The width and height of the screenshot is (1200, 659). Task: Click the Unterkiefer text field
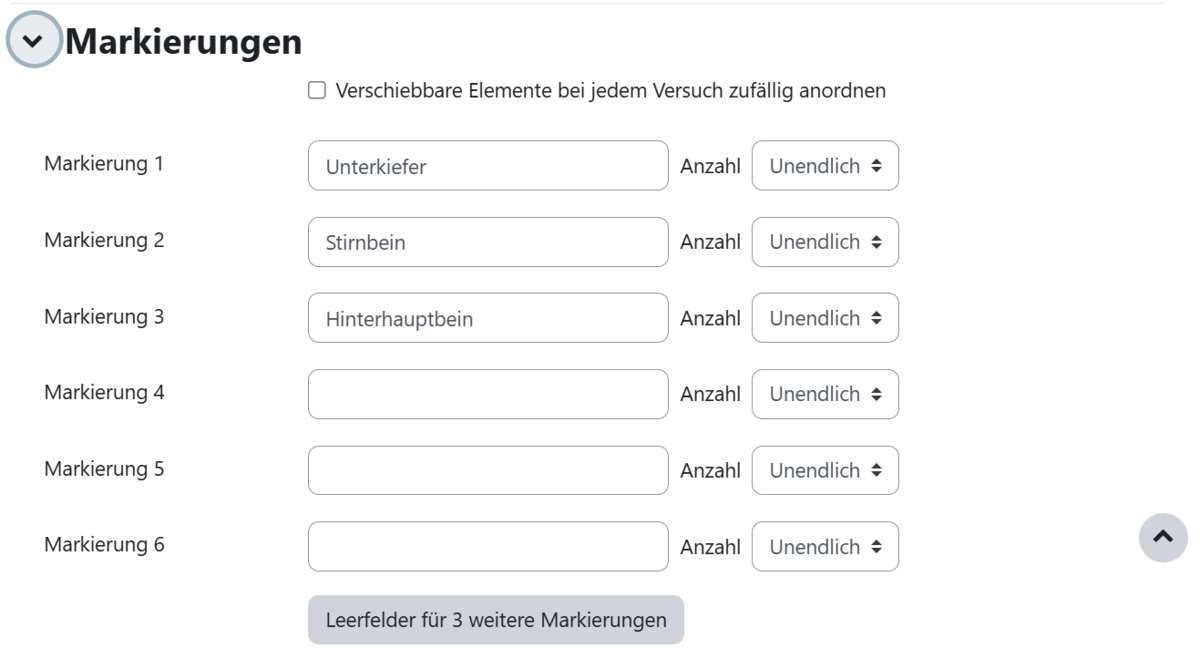tap(488, 166)
